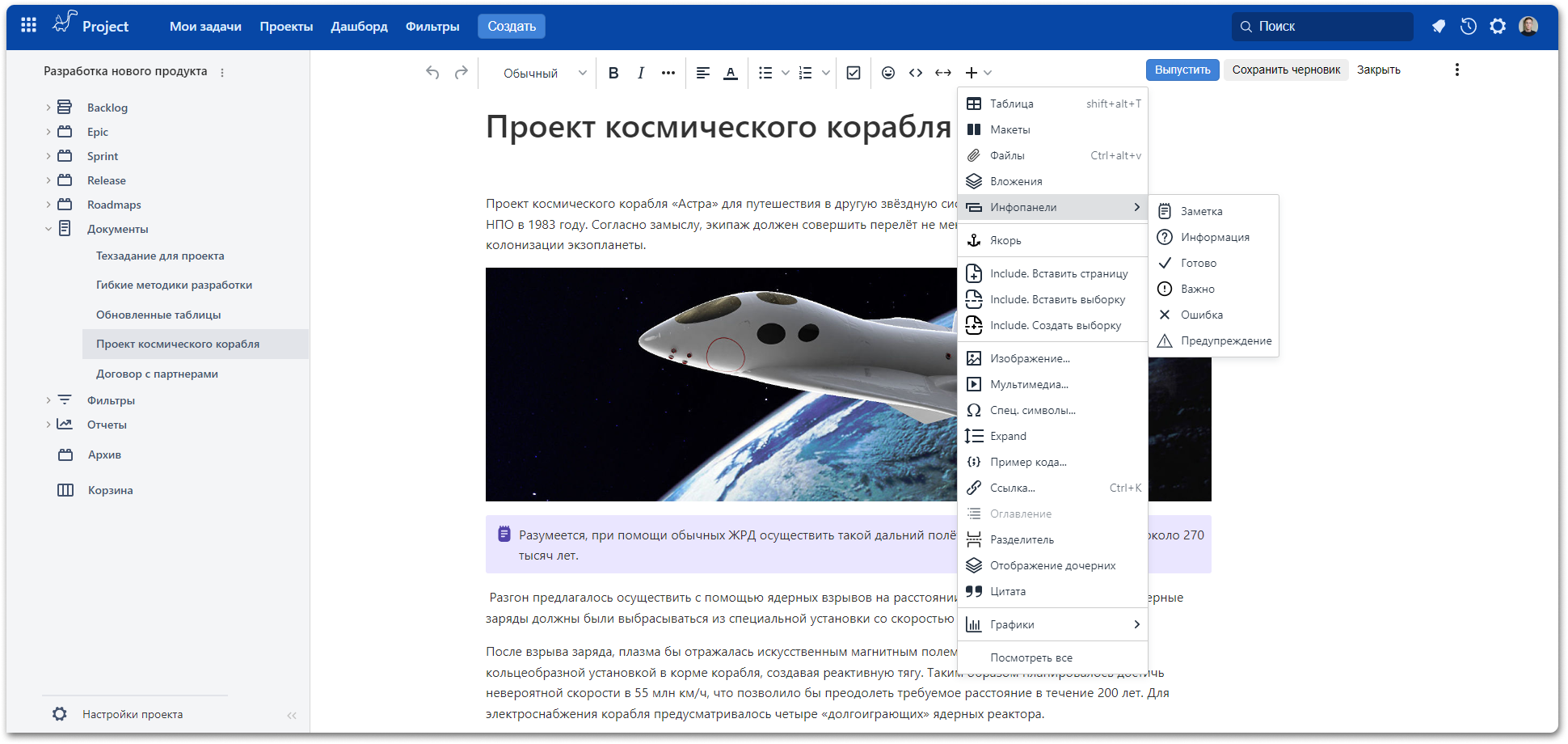Click the Italic formatting icon

click(641, 73)
